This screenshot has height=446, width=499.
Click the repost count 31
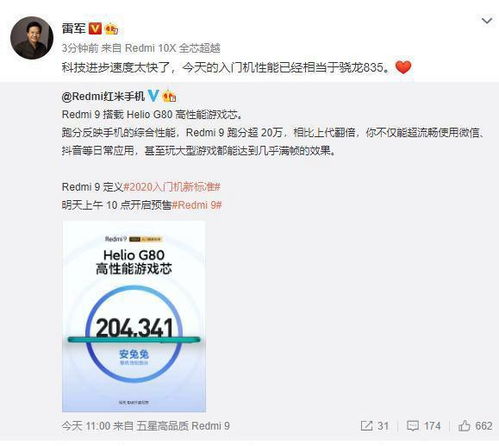383,426
